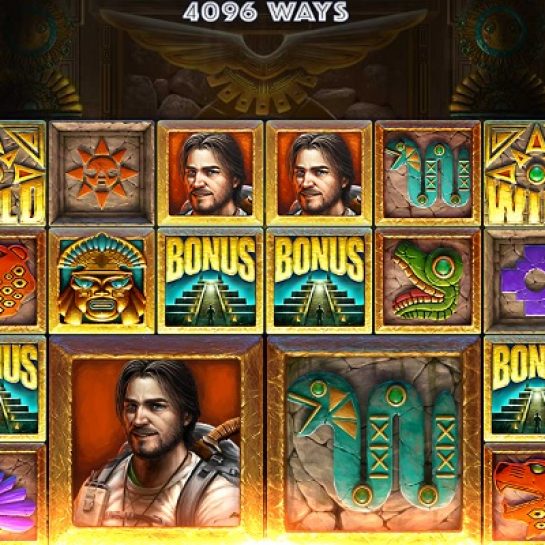Image resolution: width=545 pixels, height=545 pixels.
Task: Click the large teal snake symbol
Action: (374, 440)
